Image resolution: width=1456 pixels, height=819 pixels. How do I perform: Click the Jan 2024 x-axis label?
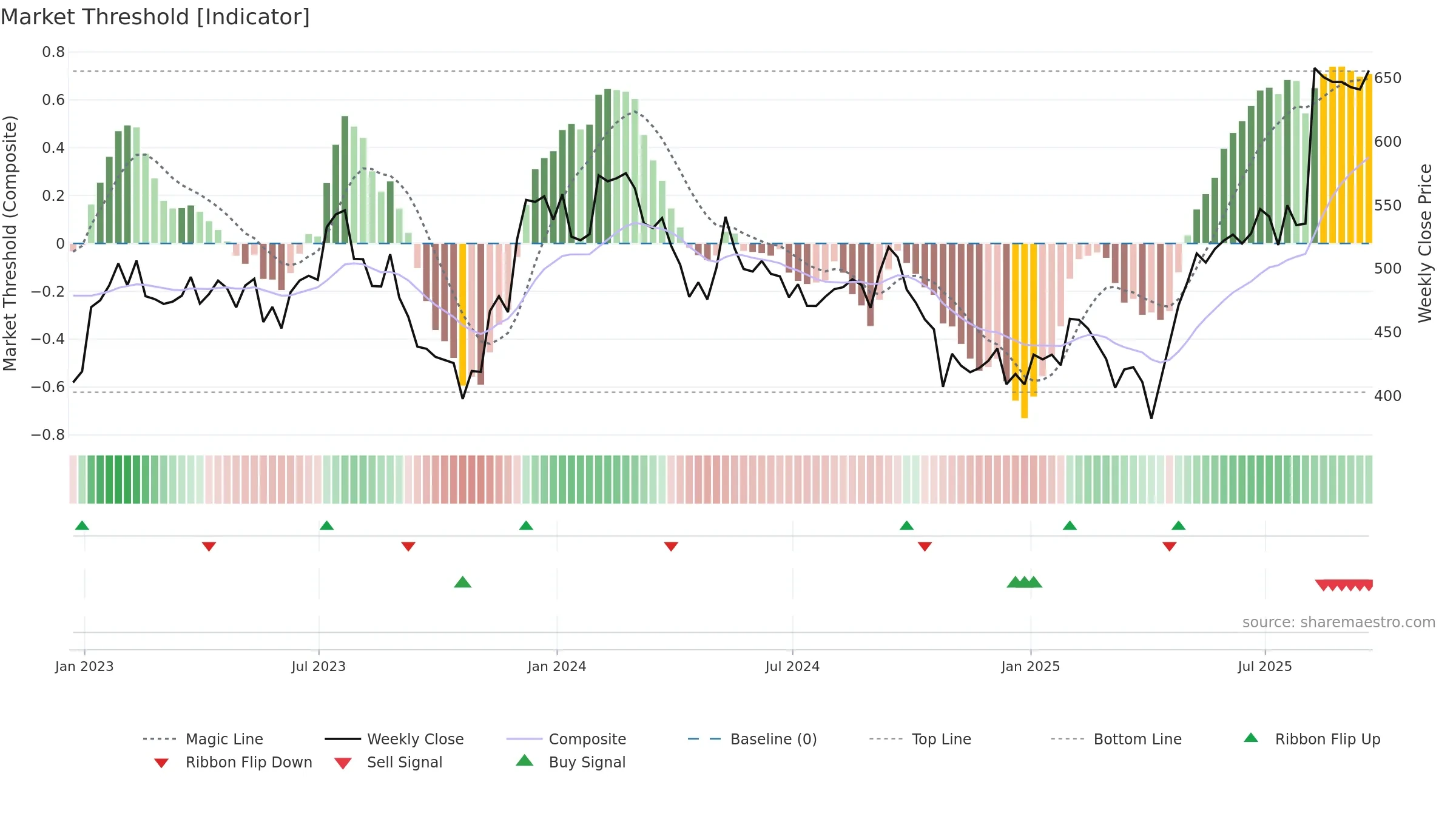tap(557, 666)
